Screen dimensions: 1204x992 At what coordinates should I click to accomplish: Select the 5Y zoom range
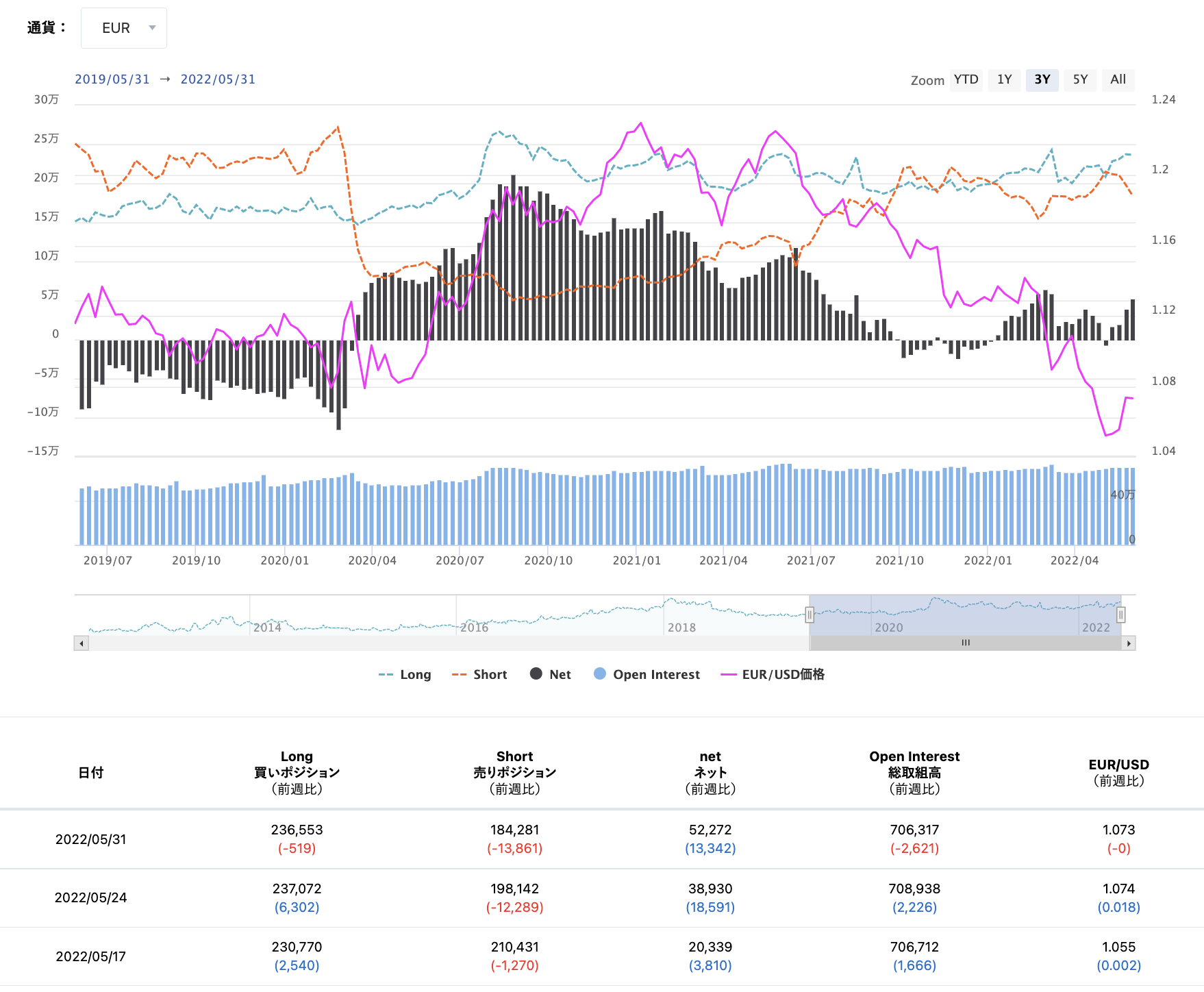(x=1080, y=79)
